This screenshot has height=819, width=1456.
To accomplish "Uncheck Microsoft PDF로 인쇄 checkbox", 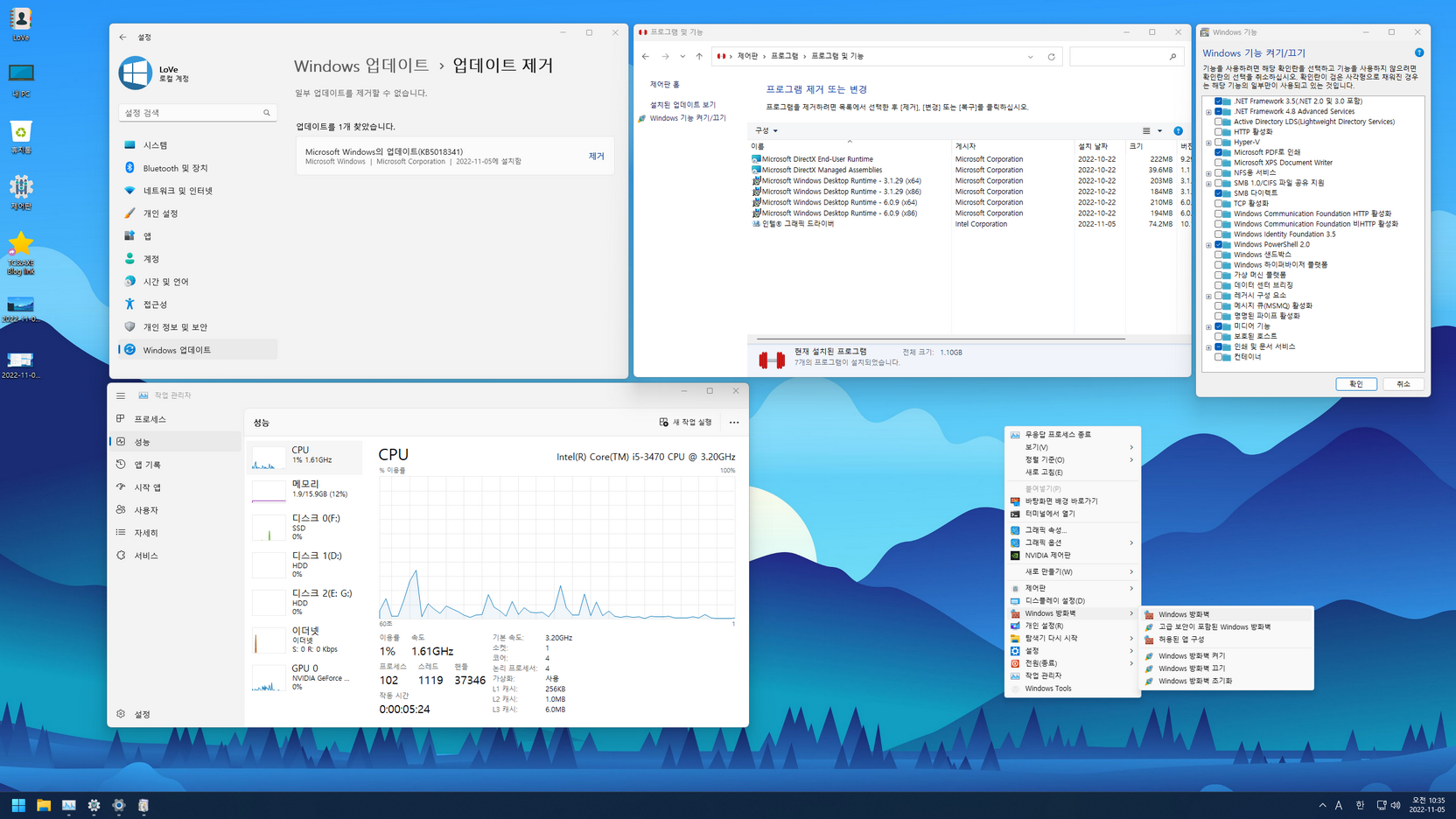I will coord(1219,152).
